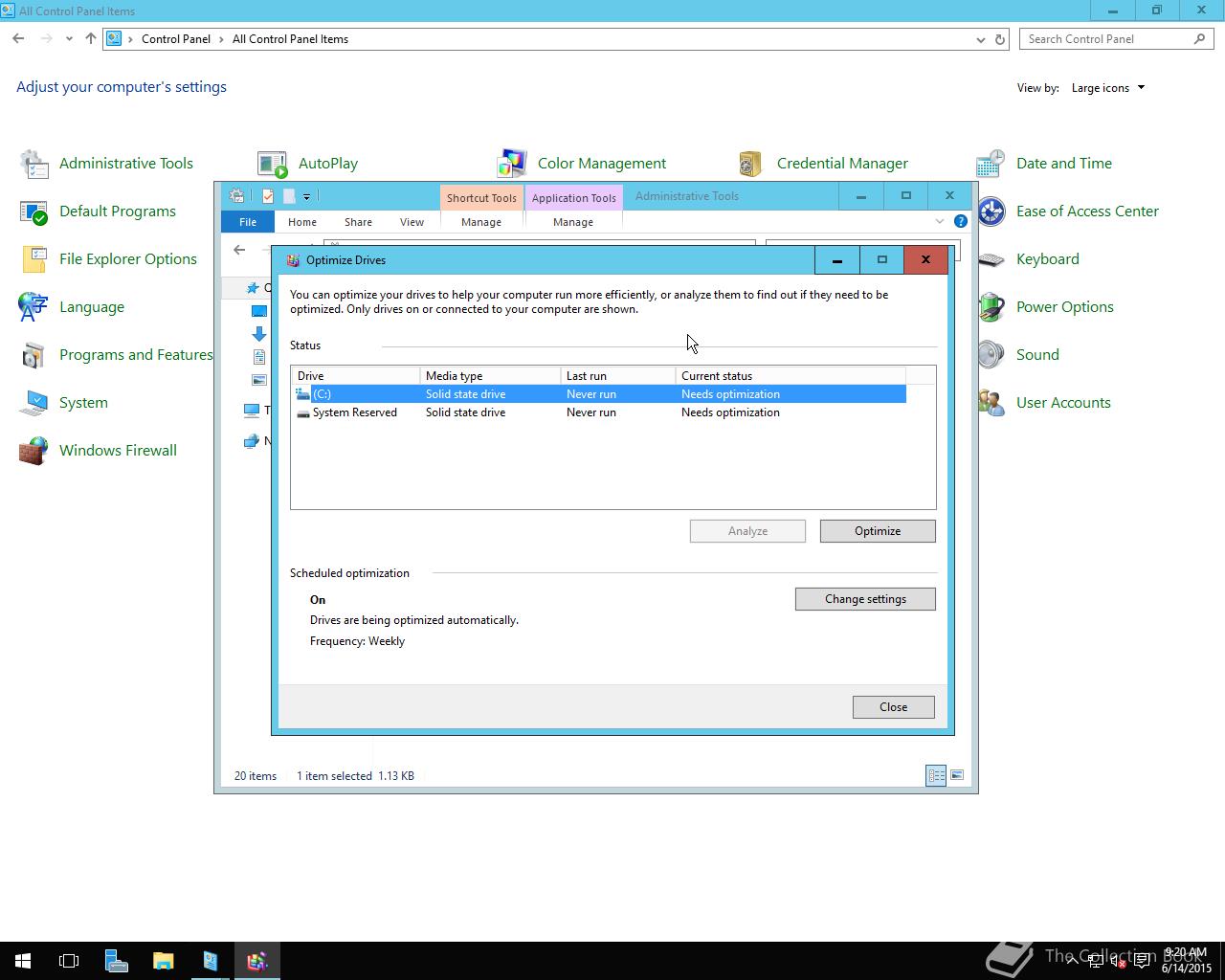1225x980 pixels.
Task: Switch Administrative Tools to details view
Action: [936, 775]
